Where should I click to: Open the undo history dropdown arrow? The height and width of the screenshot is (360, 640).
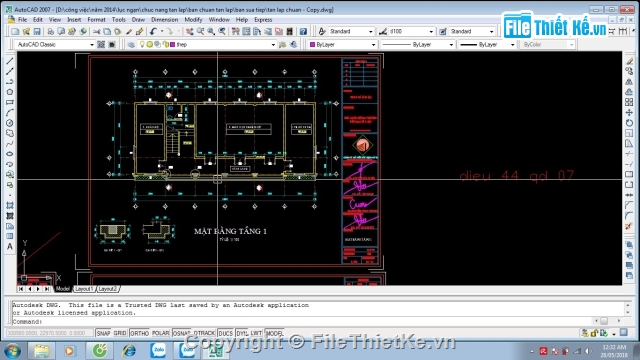[162, 31]
